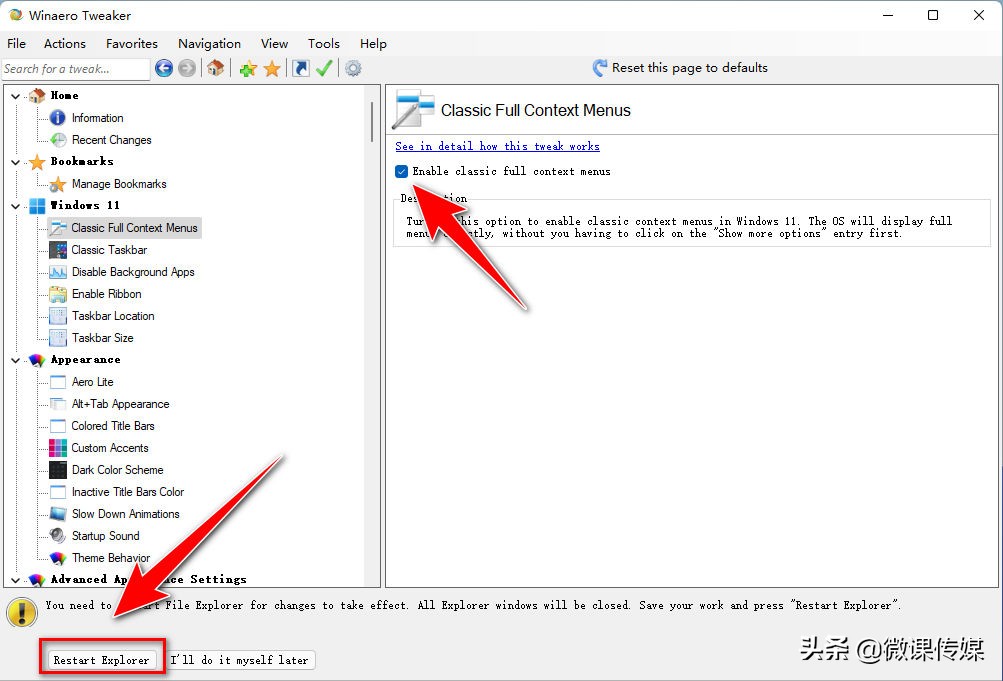Collapse the Windows 11 tree node
This screenshot has width=1003, height=681.
(x=15, y=206)
